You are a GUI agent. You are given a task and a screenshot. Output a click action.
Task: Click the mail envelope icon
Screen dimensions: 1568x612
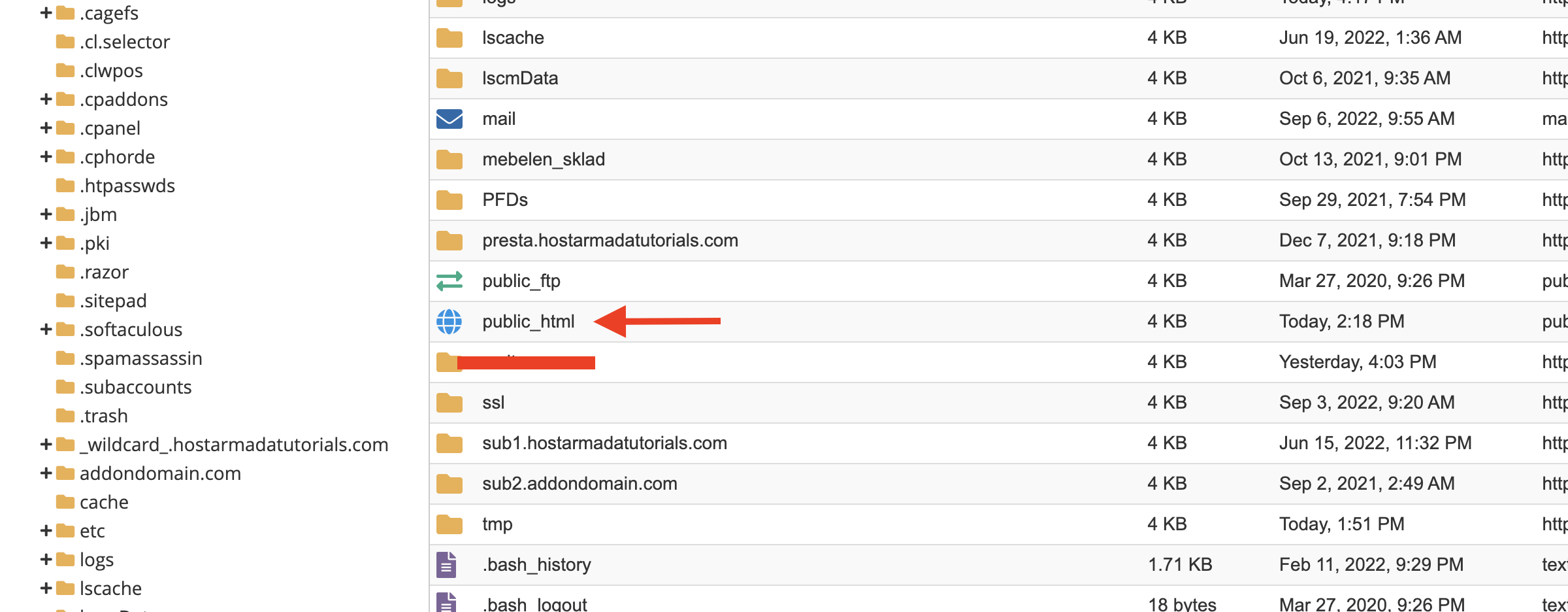click(448, 118)
